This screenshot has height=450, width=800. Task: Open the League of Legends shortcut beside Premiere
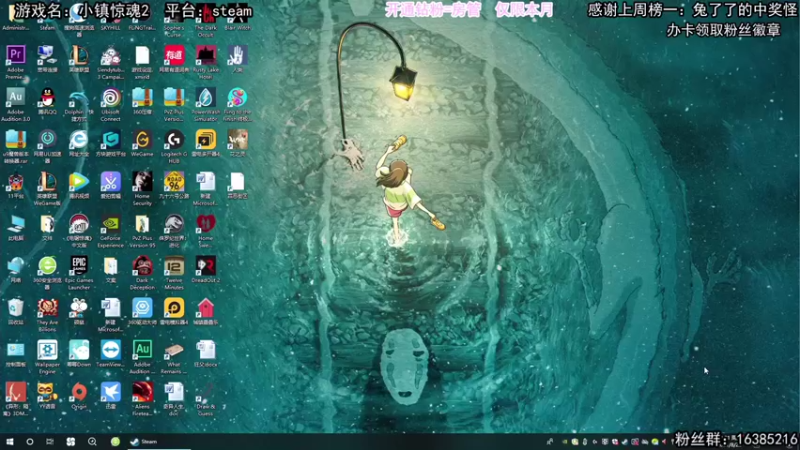[79, 55]
